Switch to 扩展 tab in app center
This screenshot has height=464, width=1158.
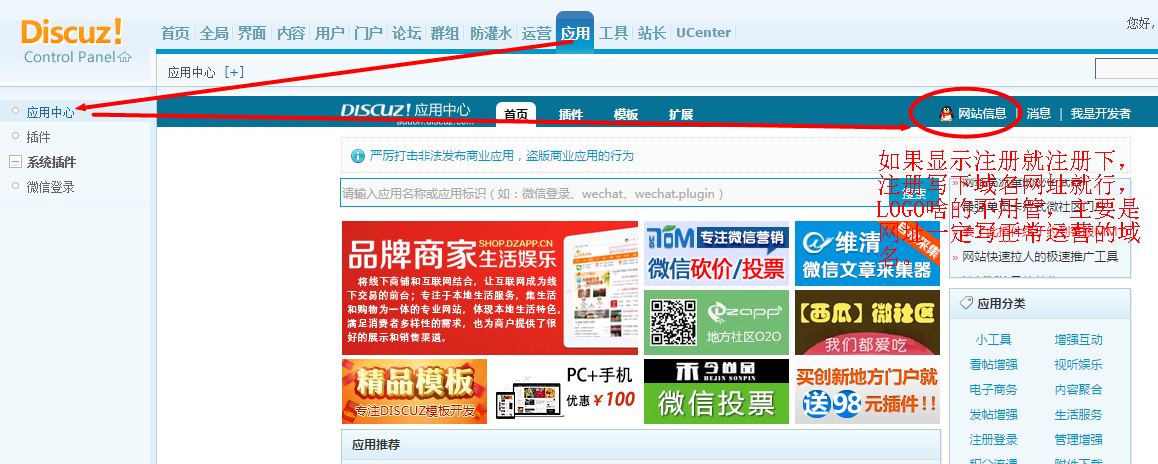681,115
